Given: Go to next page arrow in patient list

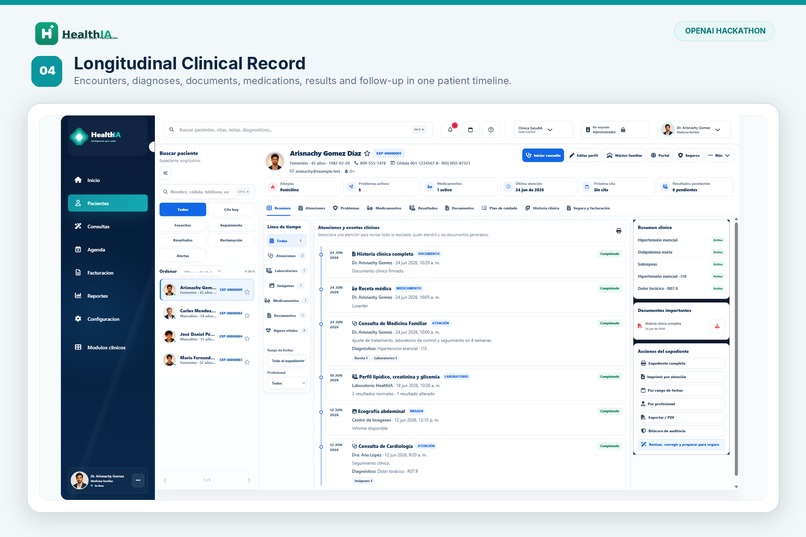Looking at the screenshot, I should pos(249,480).
